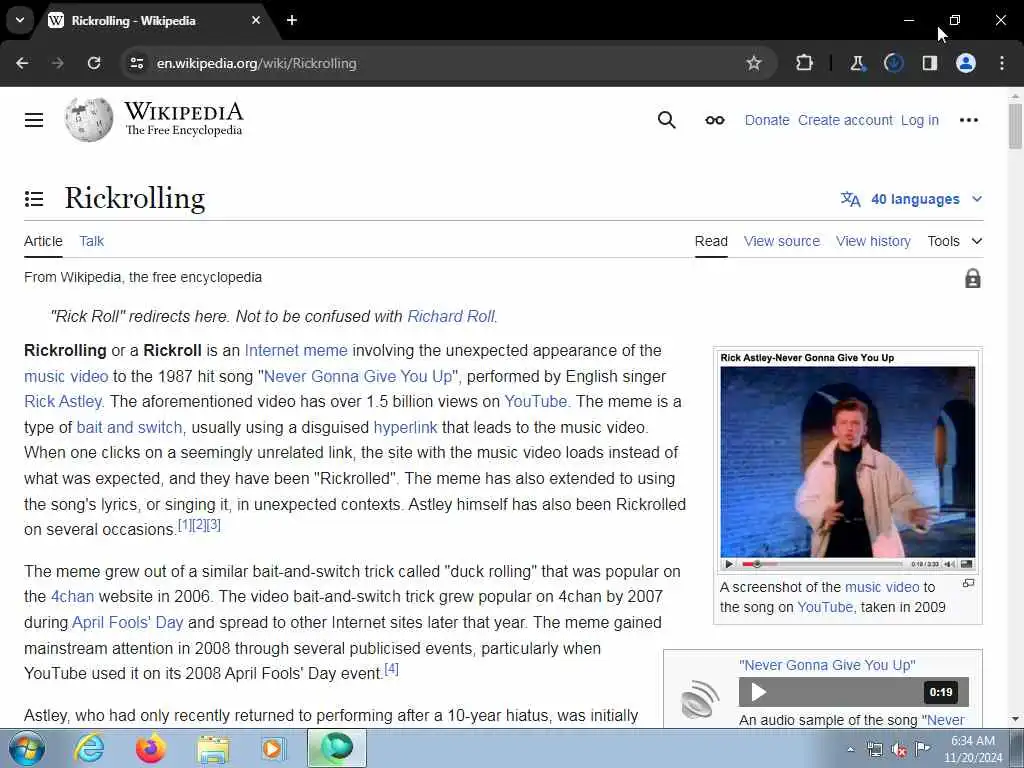The width and height of the screenshot is (1024, 768).
Task: Open File Explorer from the taskbar
Action: (x=213, y=749)
